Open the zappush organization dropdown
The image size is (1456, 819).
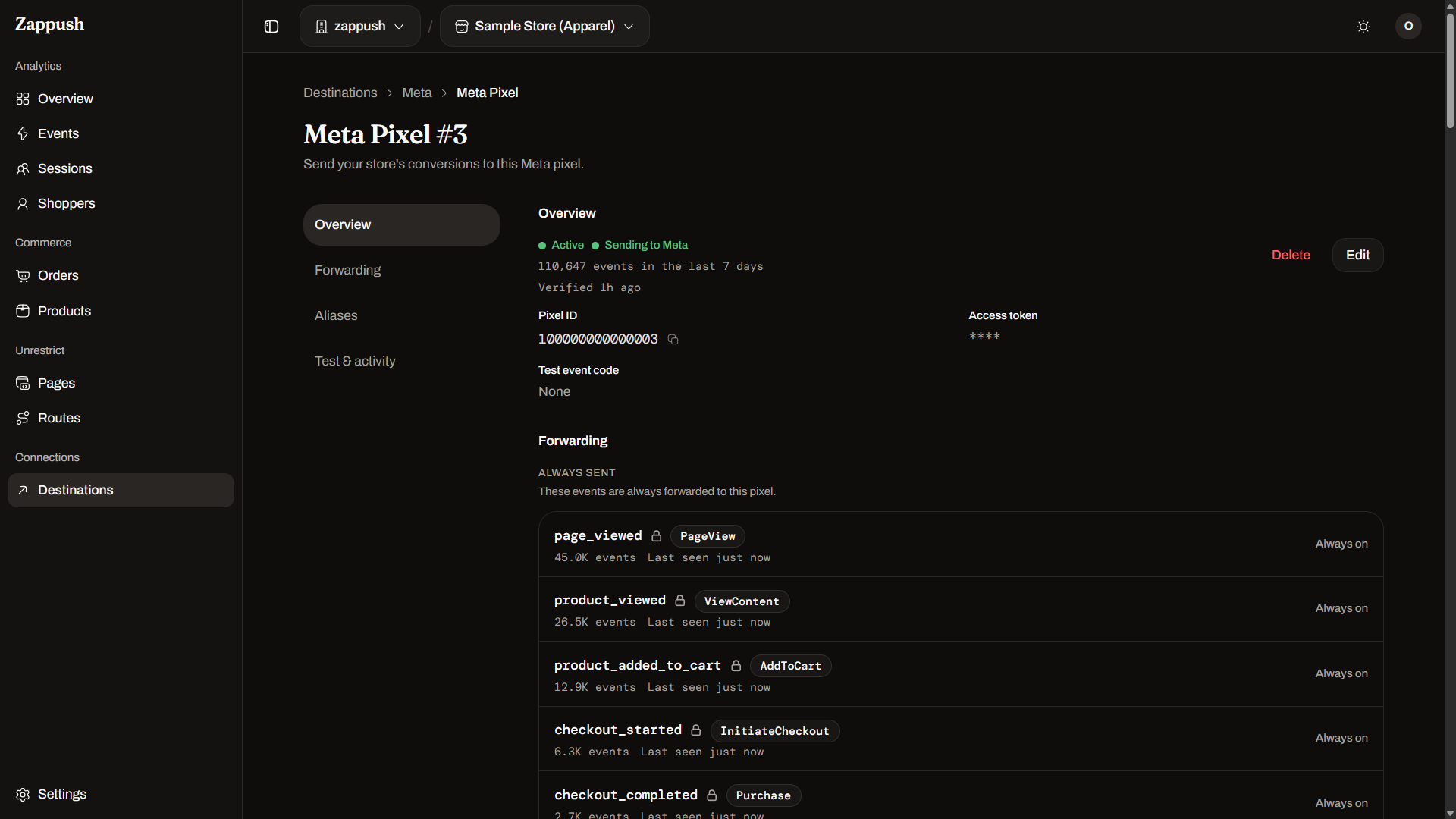coord(359,27)
